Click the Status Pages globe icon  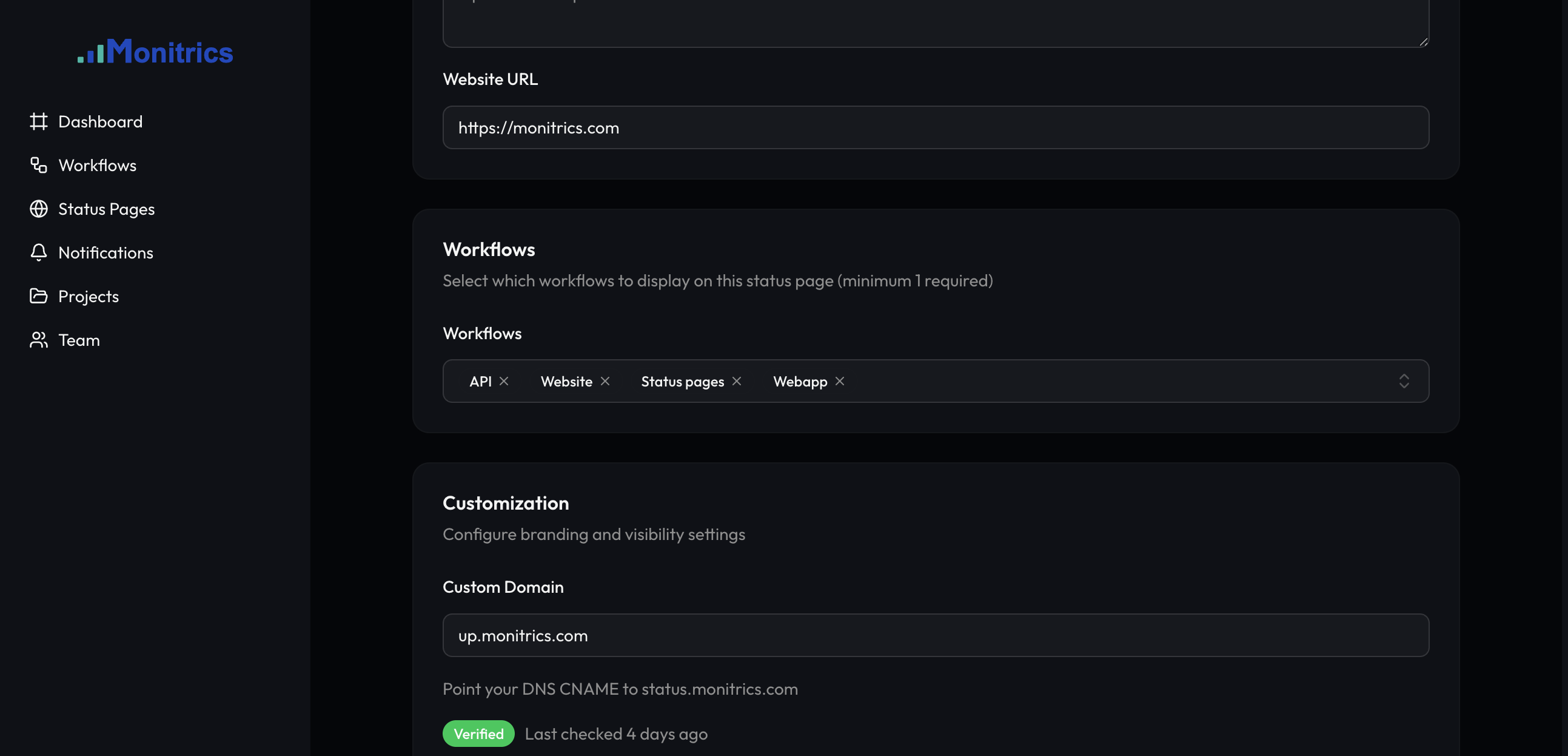coord(38,209)
